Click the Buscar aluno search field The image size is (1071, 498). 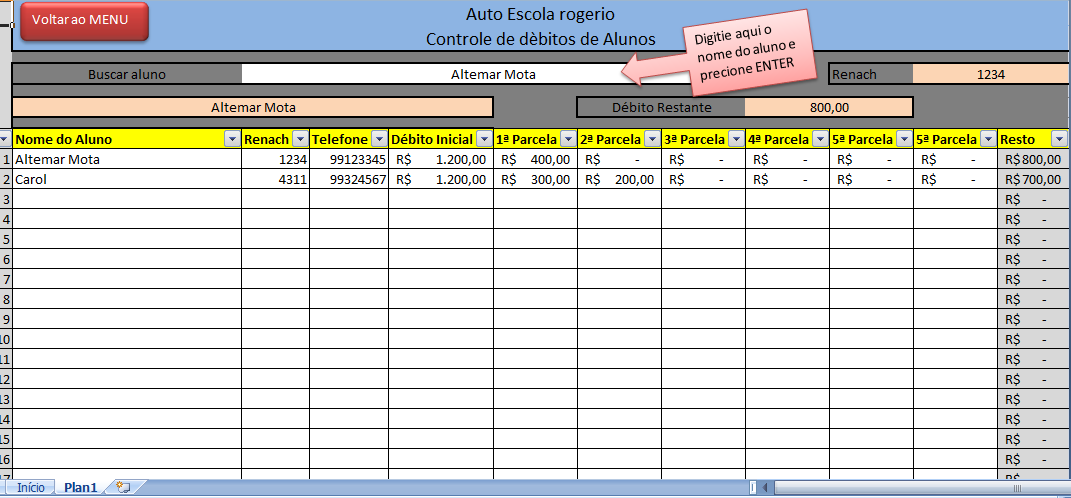(493, 74)
